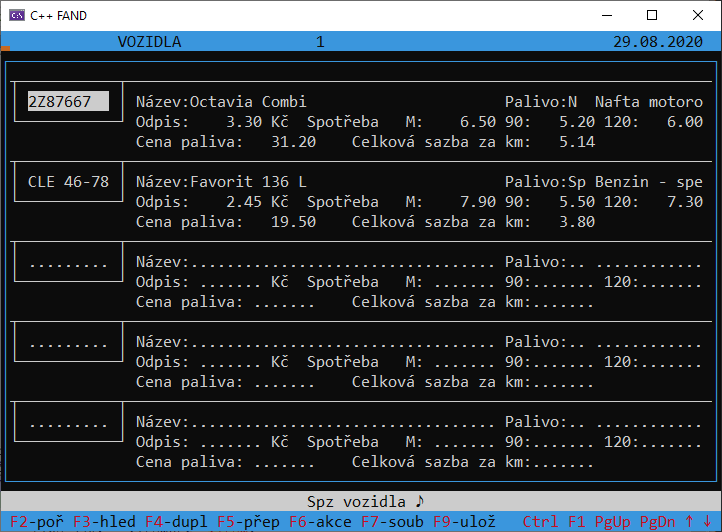
Task: Choose the F7-soub file command
Action: point(392,522)
